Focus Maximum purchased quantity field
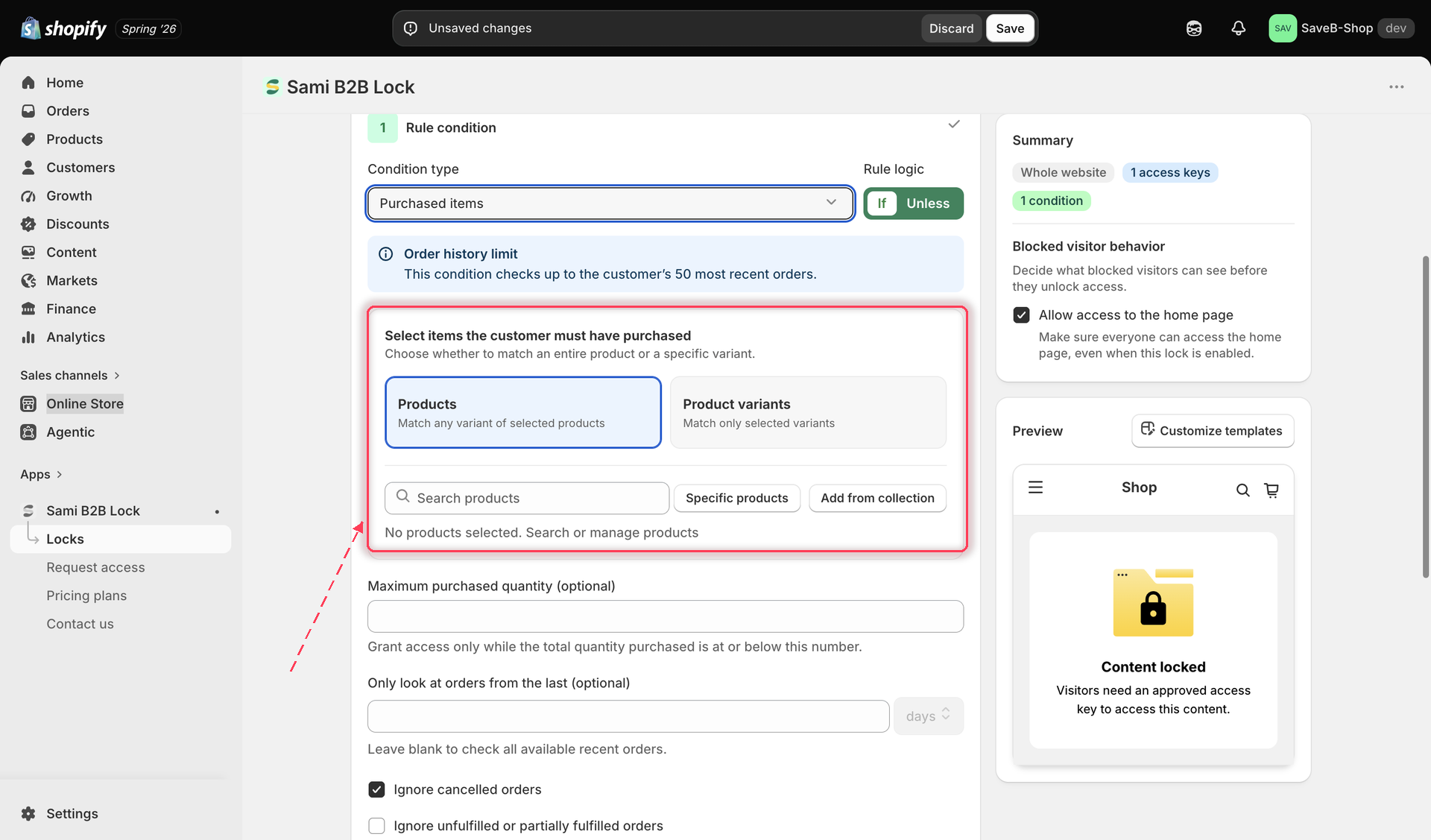Screen dimensions: 1431x840 665,616
